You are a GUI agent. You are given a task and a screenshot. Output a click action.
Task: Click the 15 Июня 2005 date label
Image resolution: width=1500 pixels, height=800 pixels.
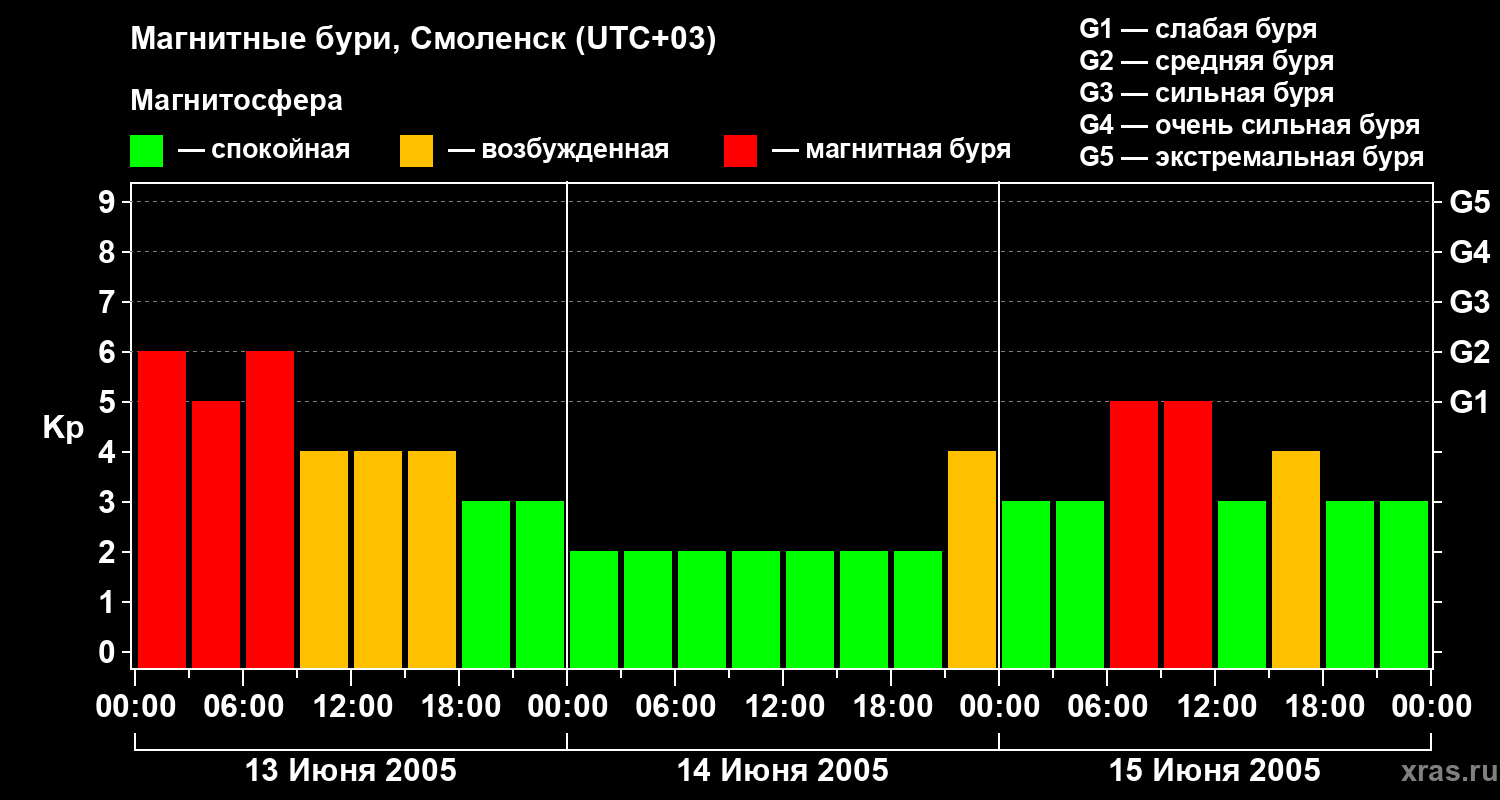coord(1215,771)
